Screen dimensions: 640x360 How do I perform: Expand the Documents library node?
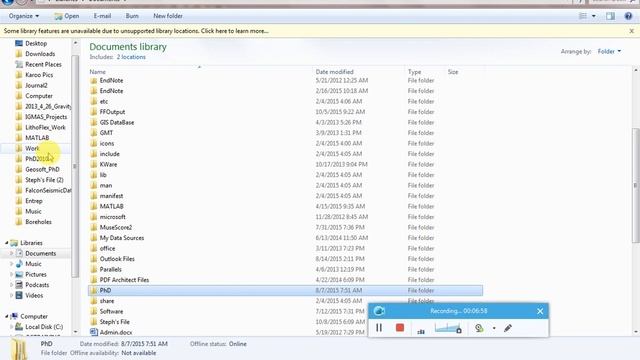pos(11,253)
